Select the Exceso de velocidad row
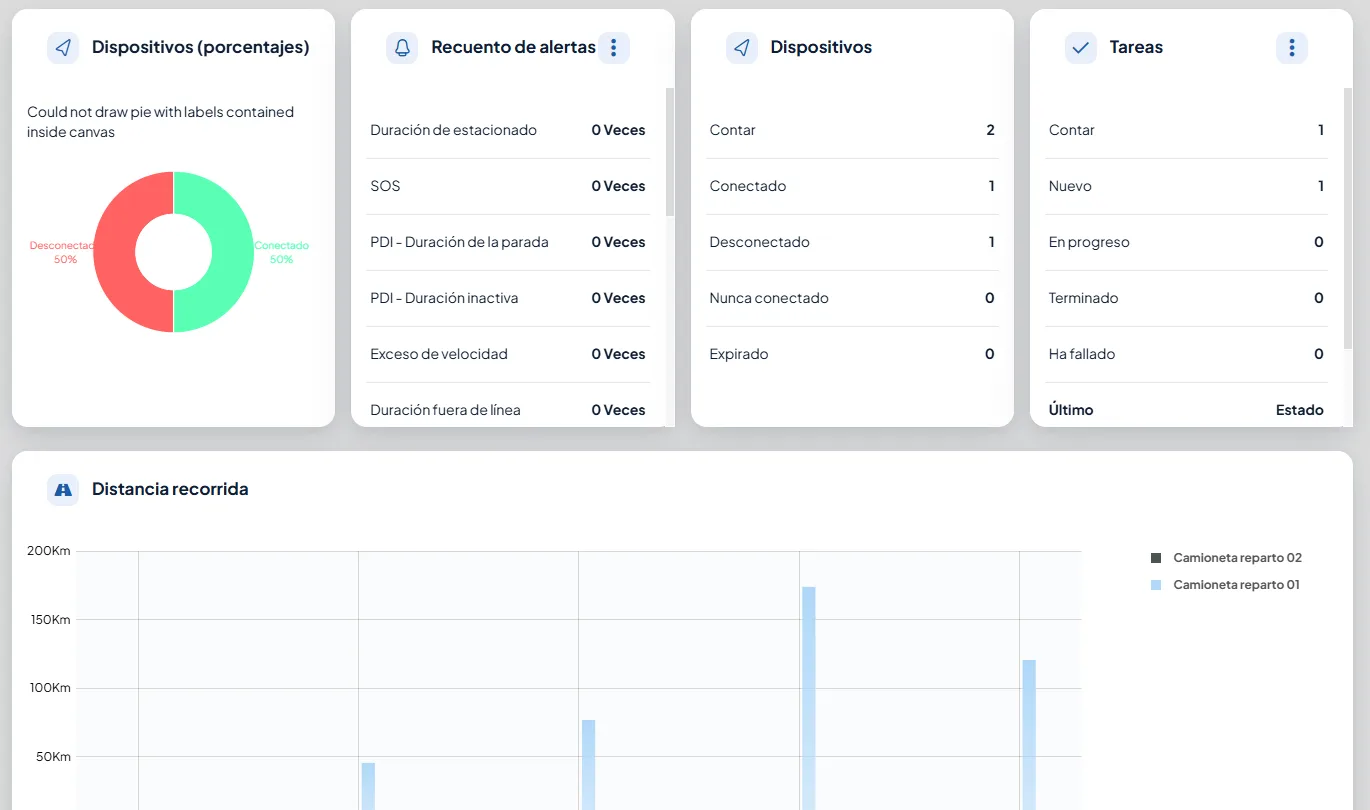 tap(508, 354)
